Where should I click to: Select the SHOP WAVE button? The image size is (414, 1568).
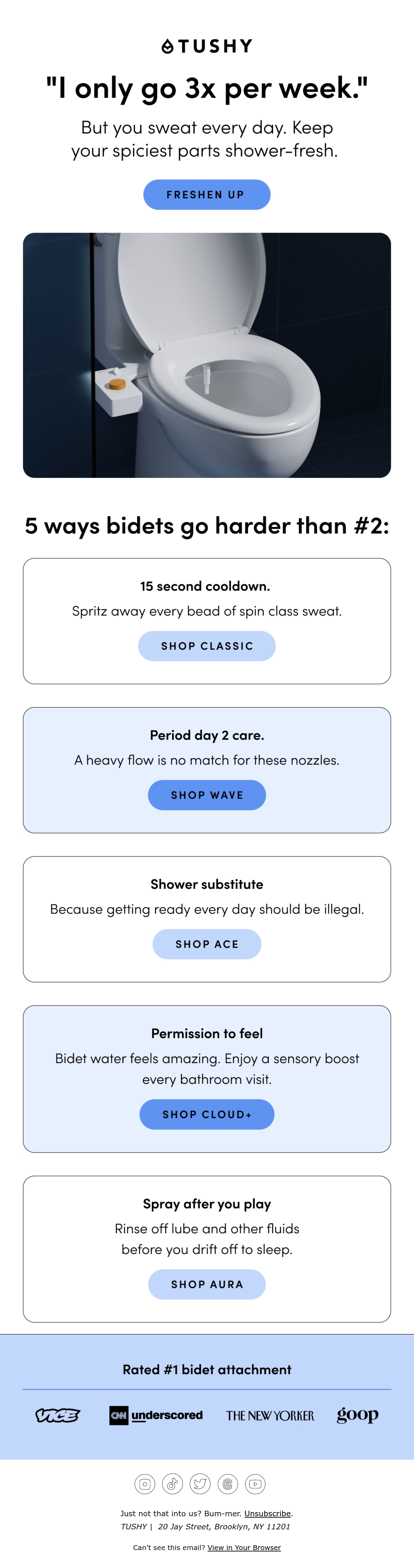207,795
